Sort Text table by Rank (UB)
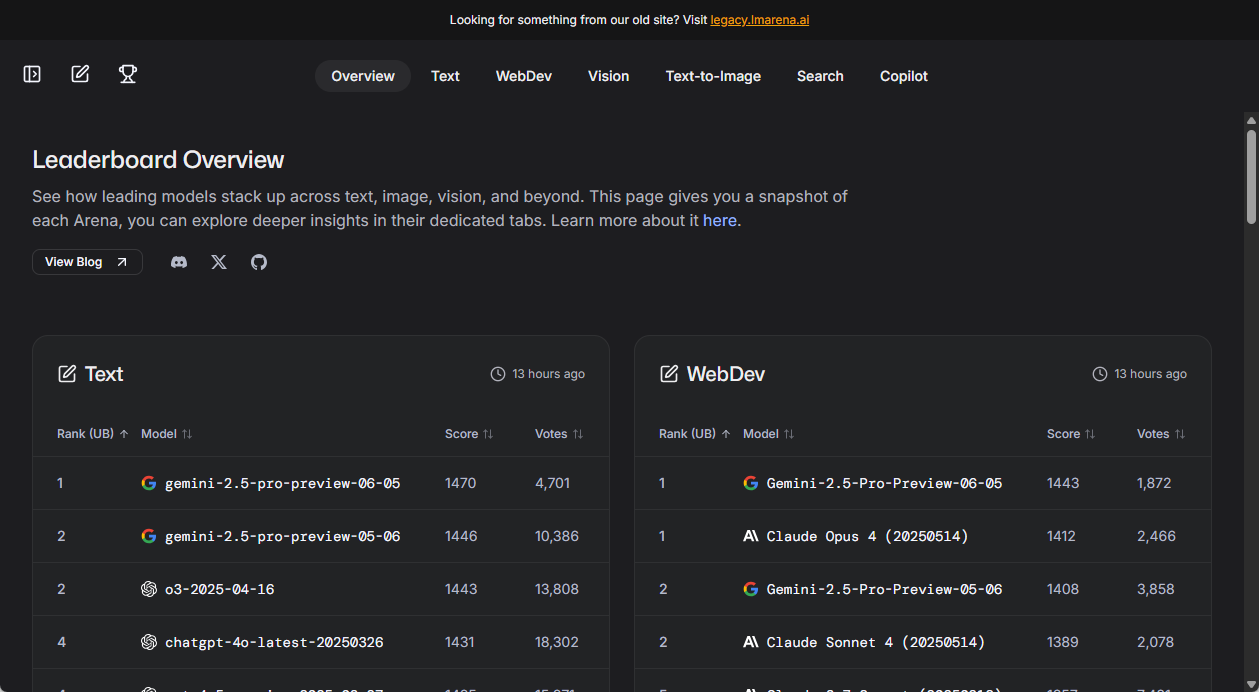Screen dimensions: 1259x692 (93, 434)
